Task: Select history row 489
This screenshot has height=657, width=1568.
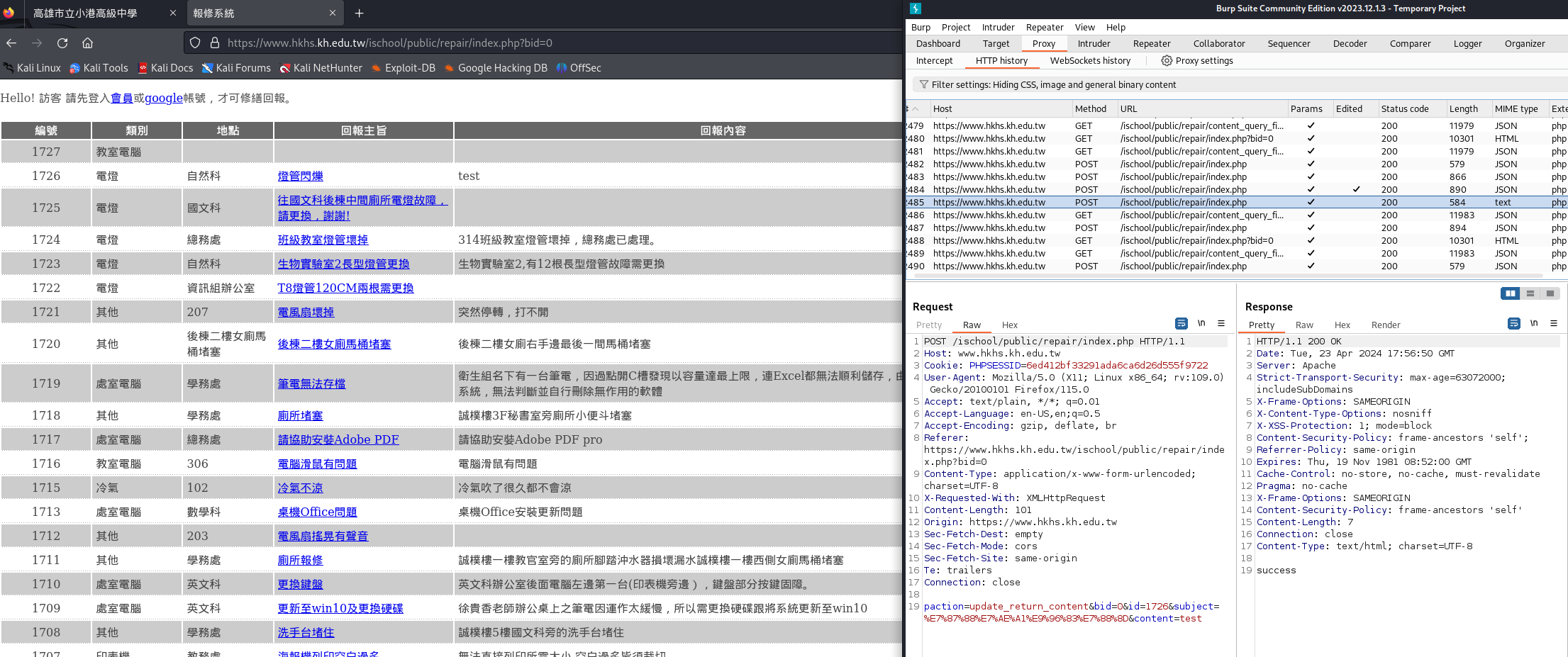Action: coord(1236,253)
